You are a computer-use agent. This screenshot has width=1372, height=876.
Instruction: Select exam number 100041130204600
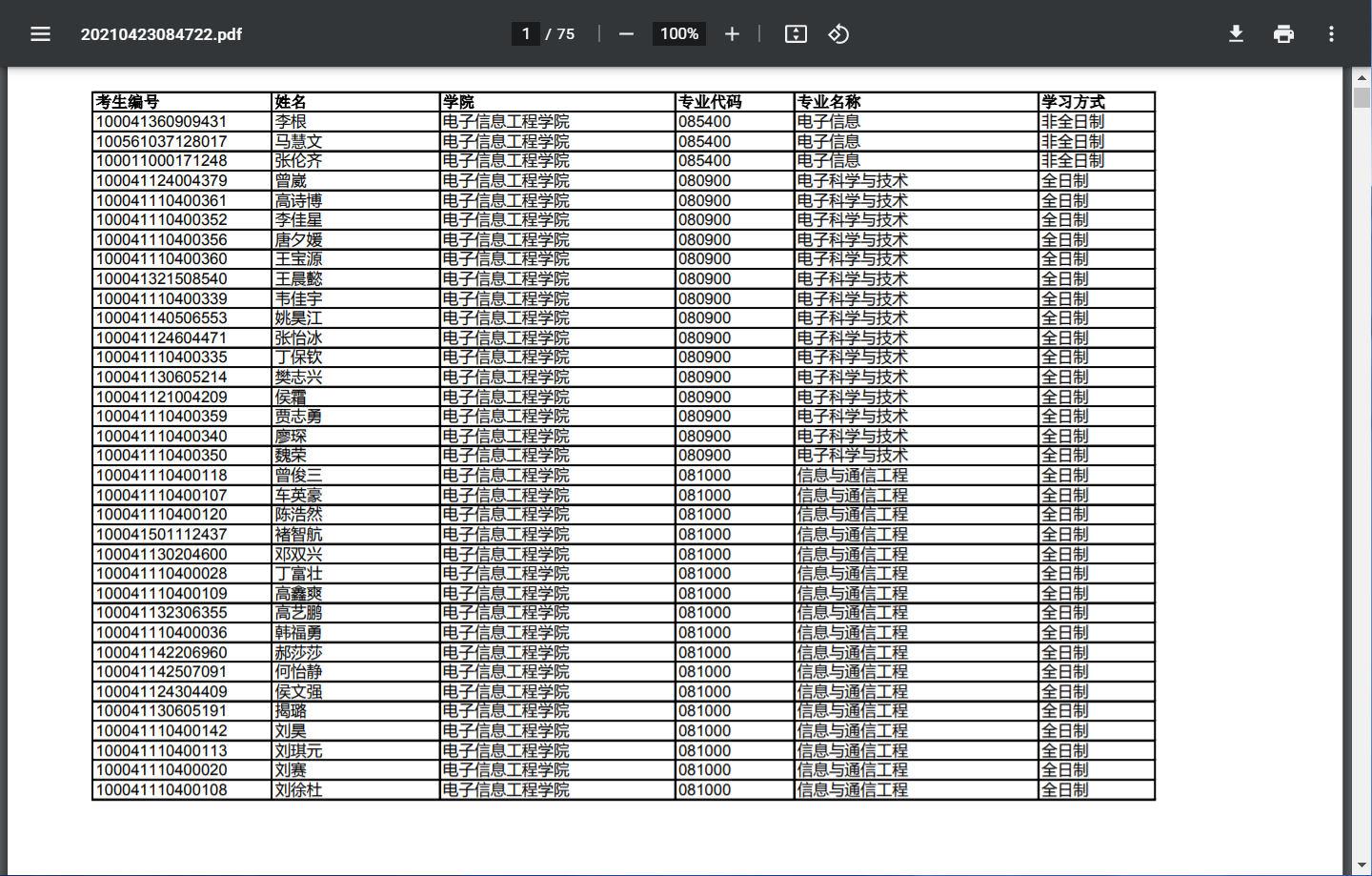162,554
